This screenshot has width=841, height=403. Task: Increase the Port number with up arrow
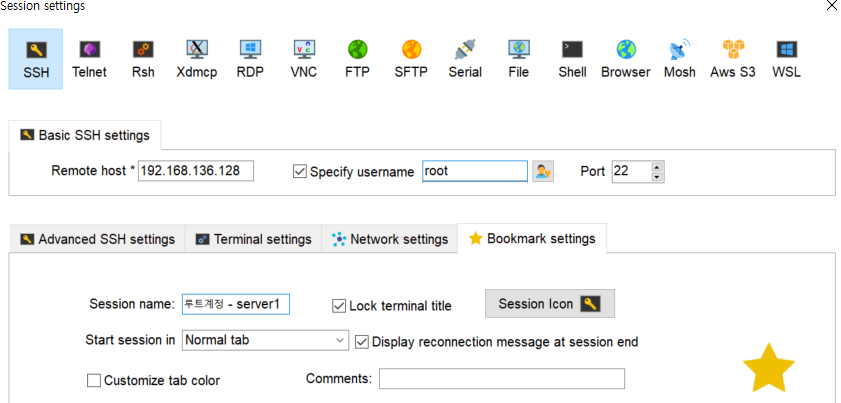(x=657, y=166)
